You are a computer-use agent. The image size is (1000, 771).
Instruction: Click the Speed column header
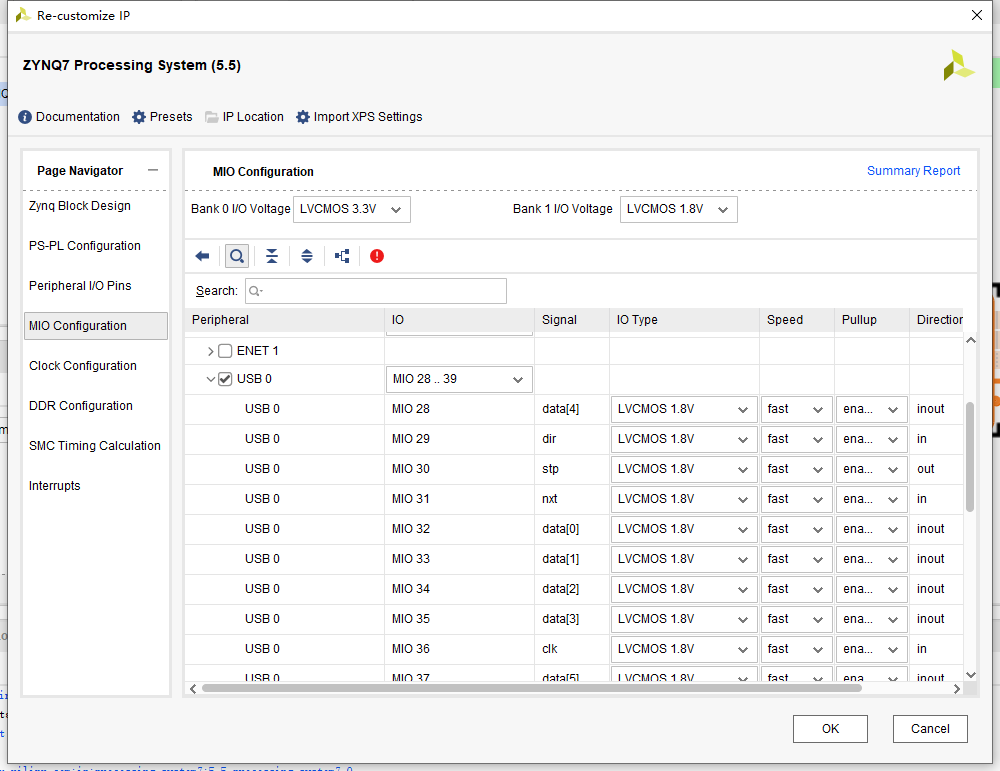(797, 320)
